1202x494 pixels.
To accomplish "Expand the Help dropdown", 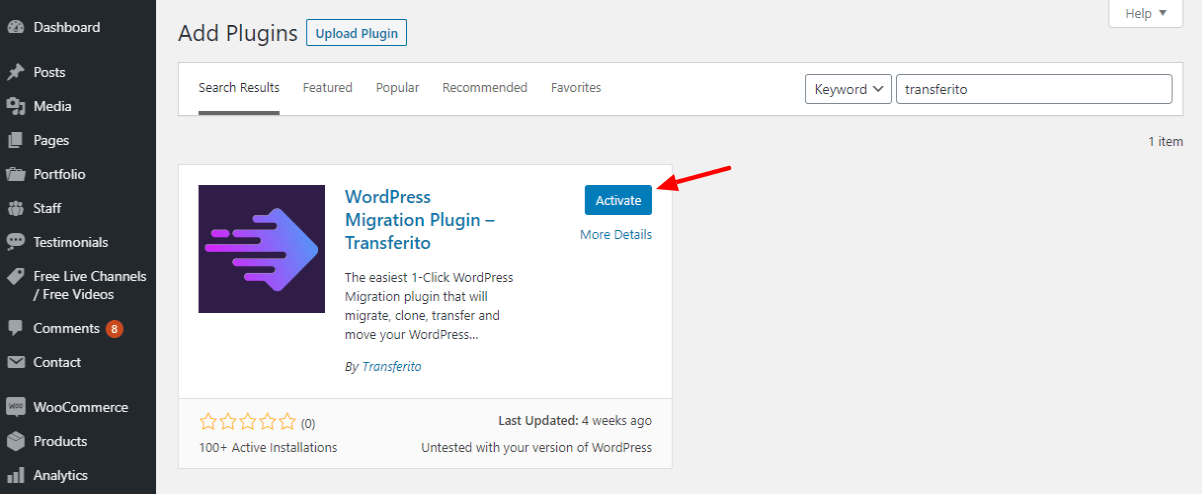I will point(1146,13).
